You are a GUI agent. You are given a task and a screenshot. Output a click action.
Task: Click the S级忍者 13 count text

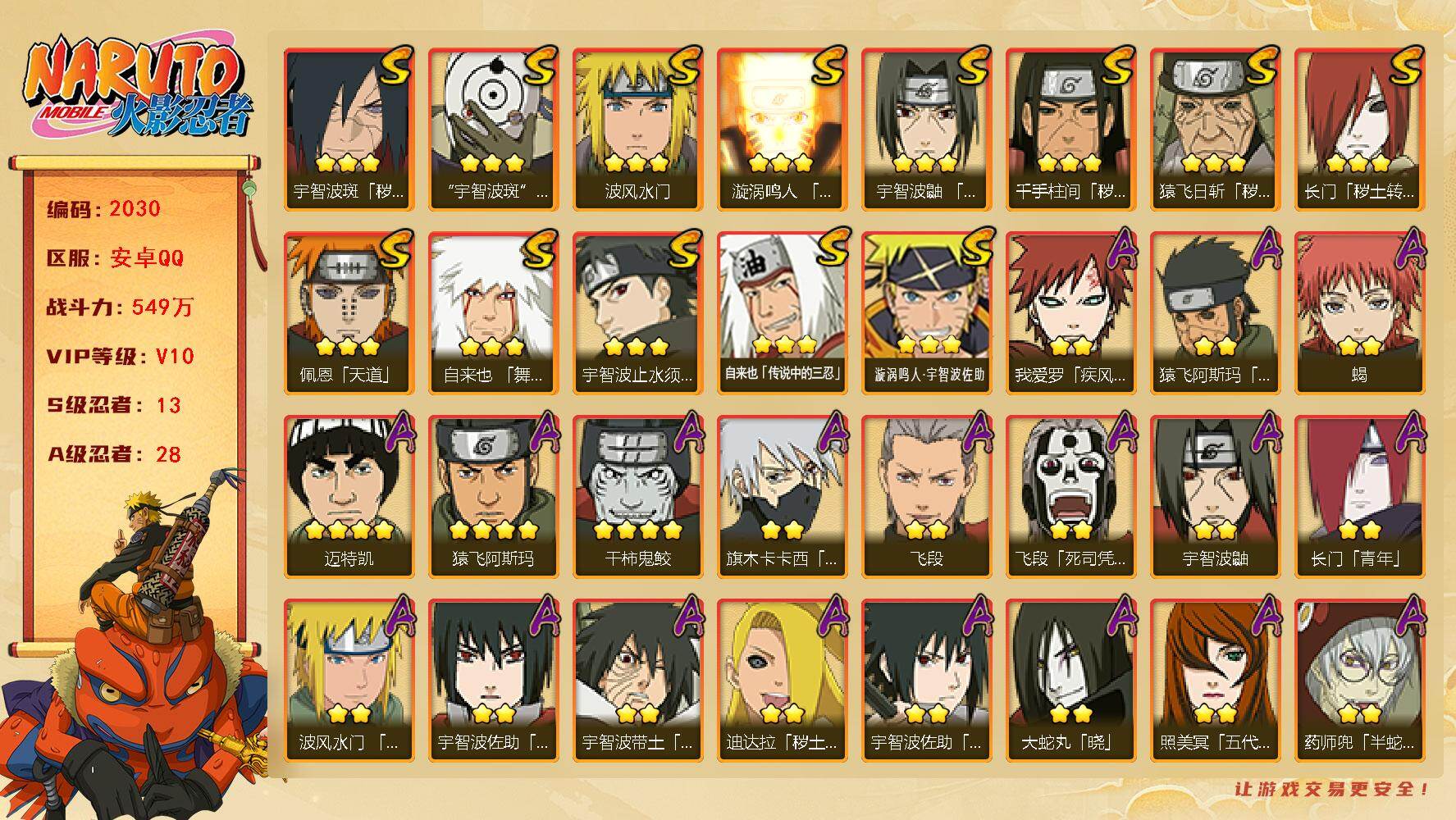click(114, 405)
